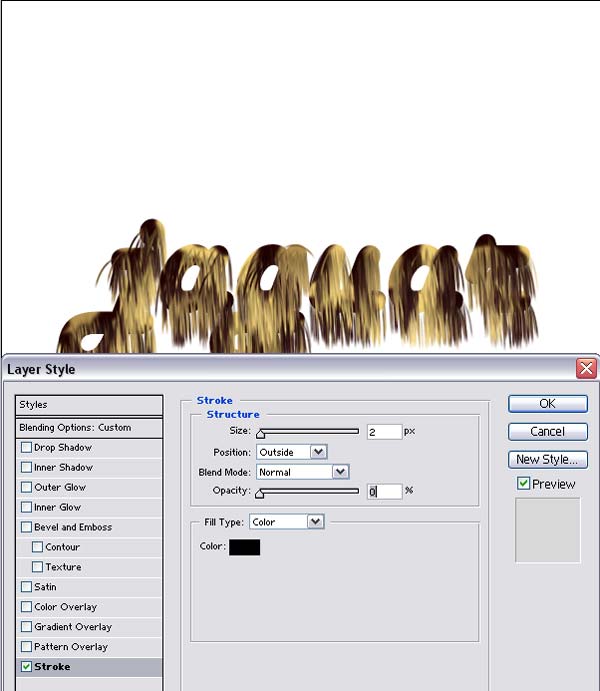The image size is (600, 691).
Task: Click the Size value field
Action: [x=384, y=431]
